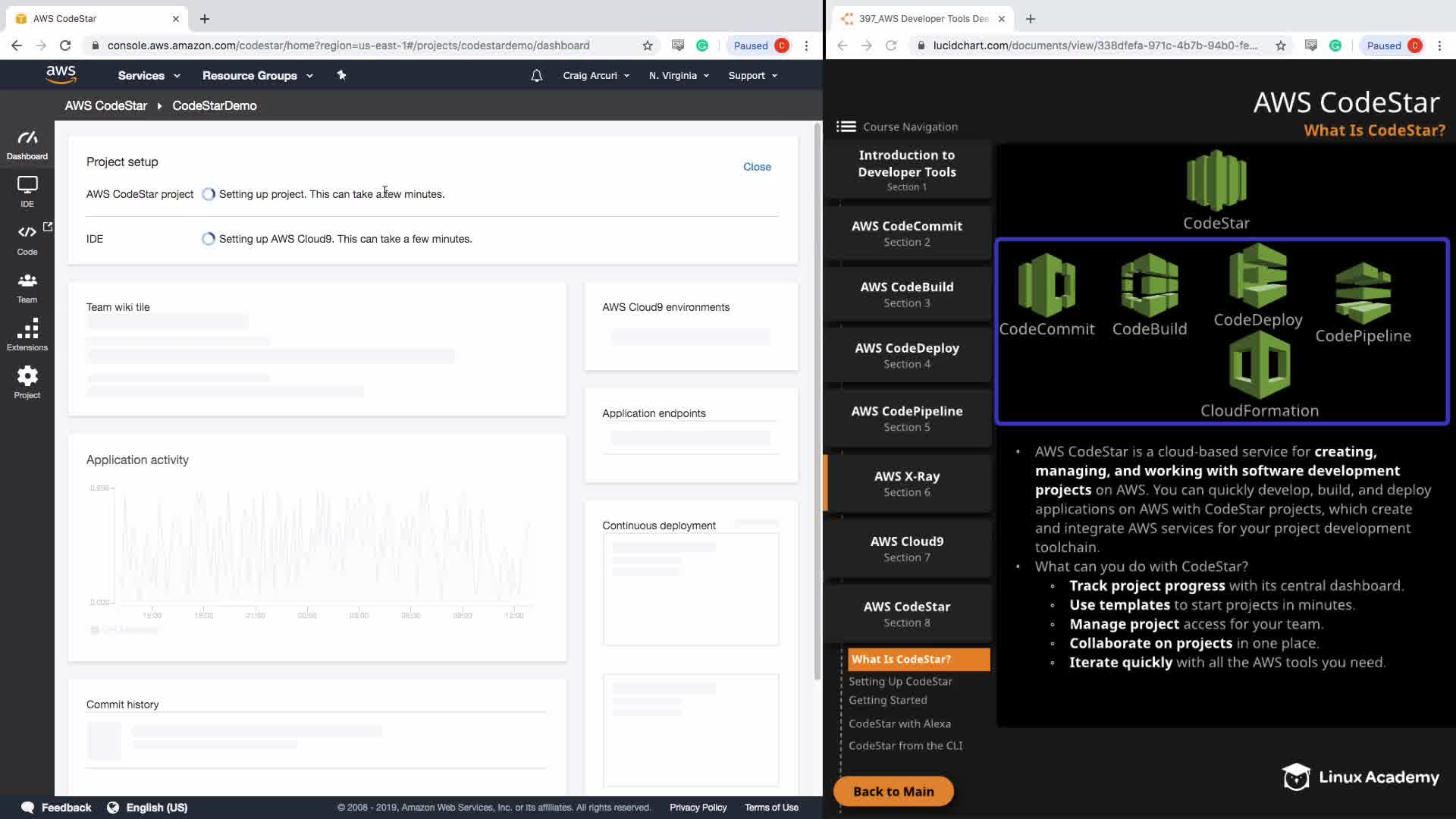Screen dimensions: 1456x819
Task: Open the Craig Arcuri account menu
Action: click(596, 75)
